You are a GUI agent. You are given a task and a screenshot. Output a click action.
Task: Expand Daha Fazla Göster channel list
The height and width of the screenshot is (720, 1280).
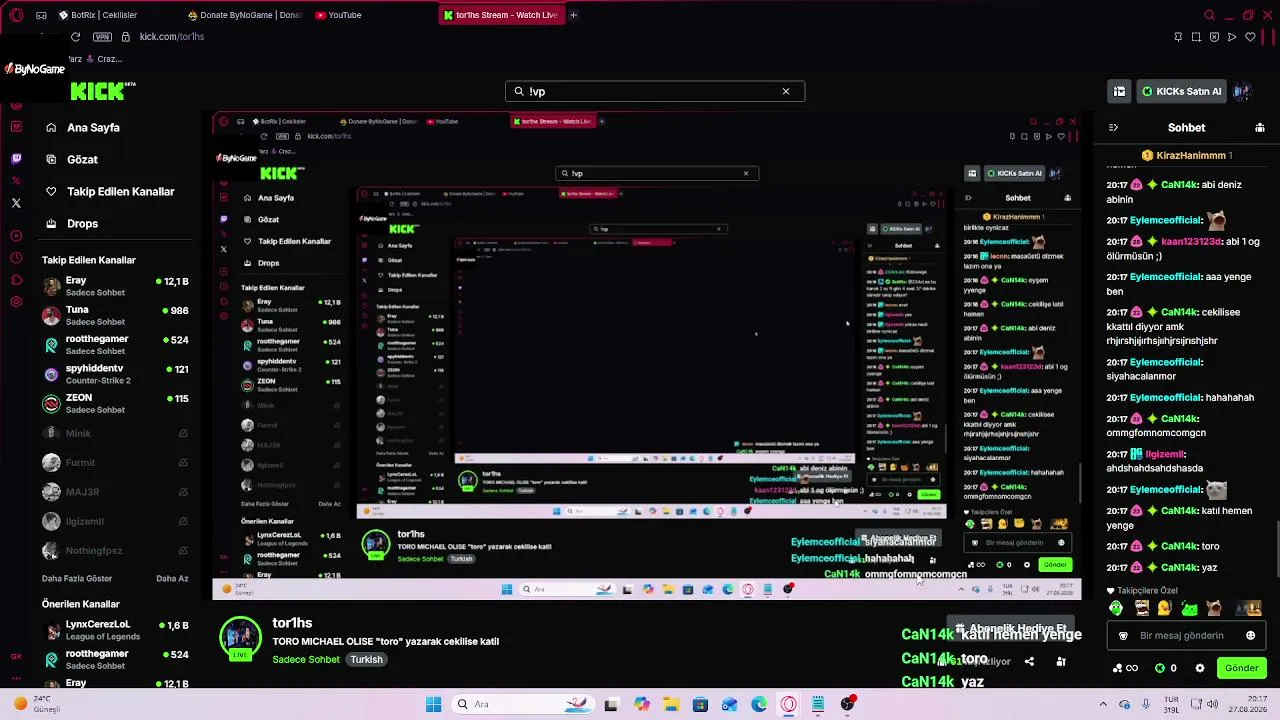(77, 578)
